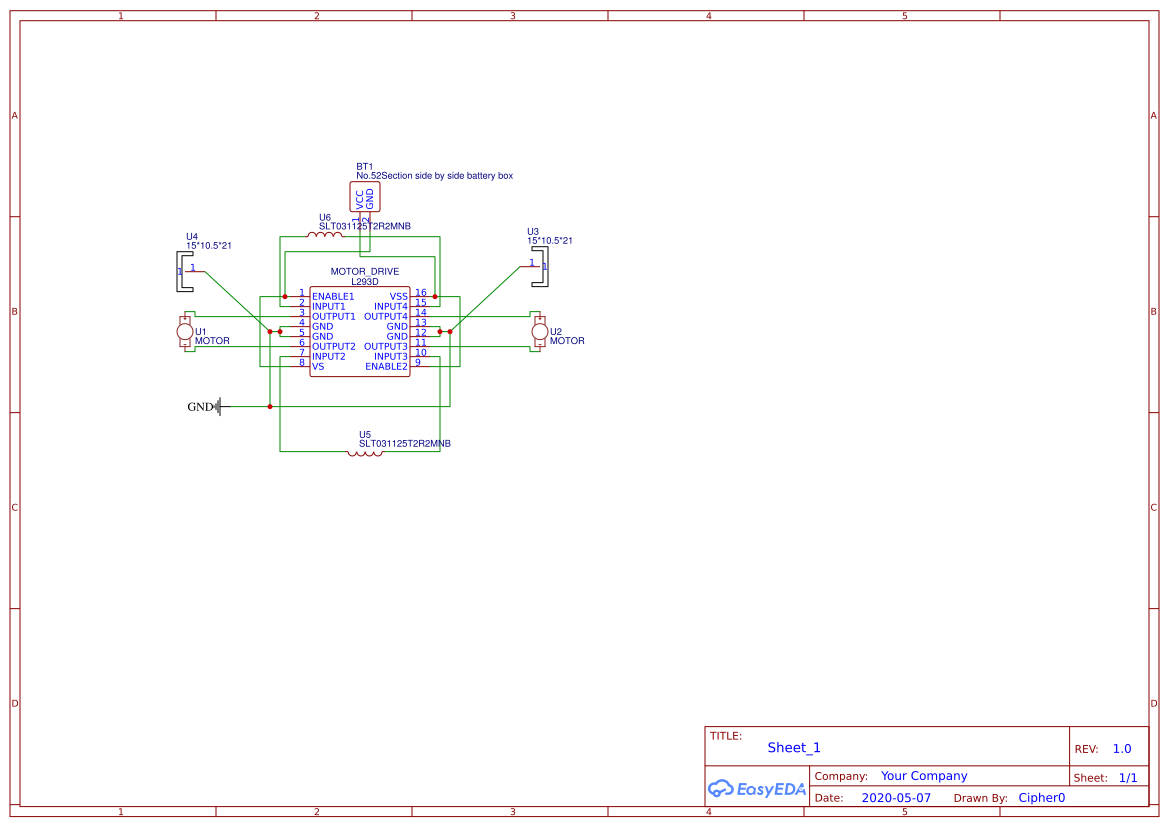Click the Sheet_1 title text

793,747
